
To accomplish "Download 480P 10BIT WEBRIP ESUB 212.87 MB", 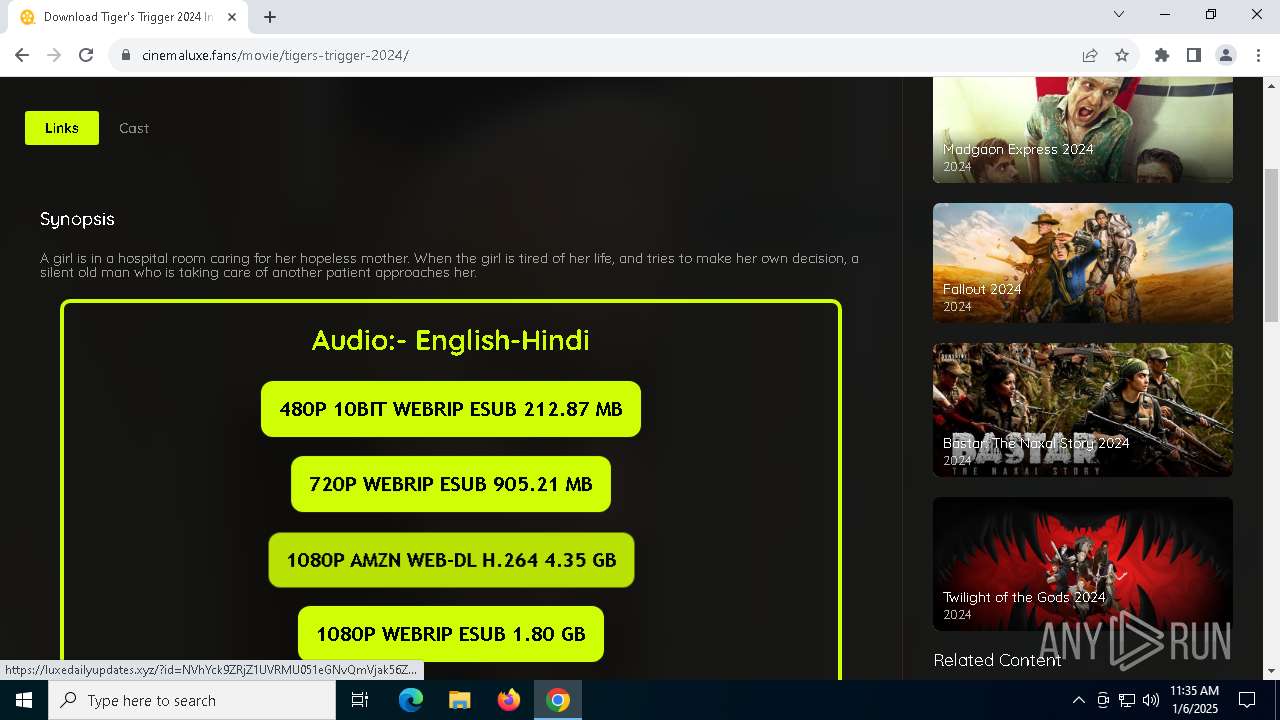I will (x=451, y=409).
